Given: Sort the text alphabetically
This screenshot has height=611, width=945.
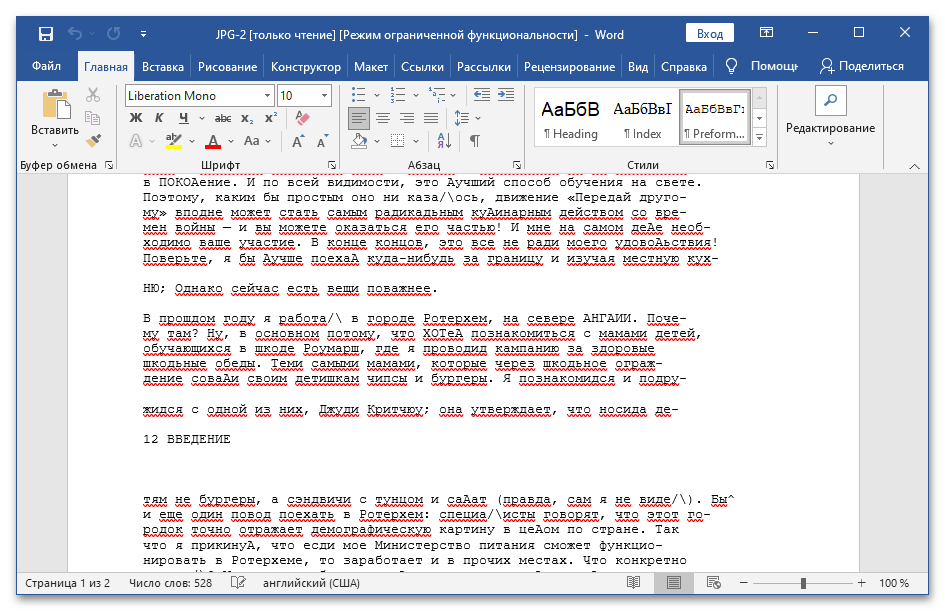Looking at the screenshot, I should click(x=444, y=141).
